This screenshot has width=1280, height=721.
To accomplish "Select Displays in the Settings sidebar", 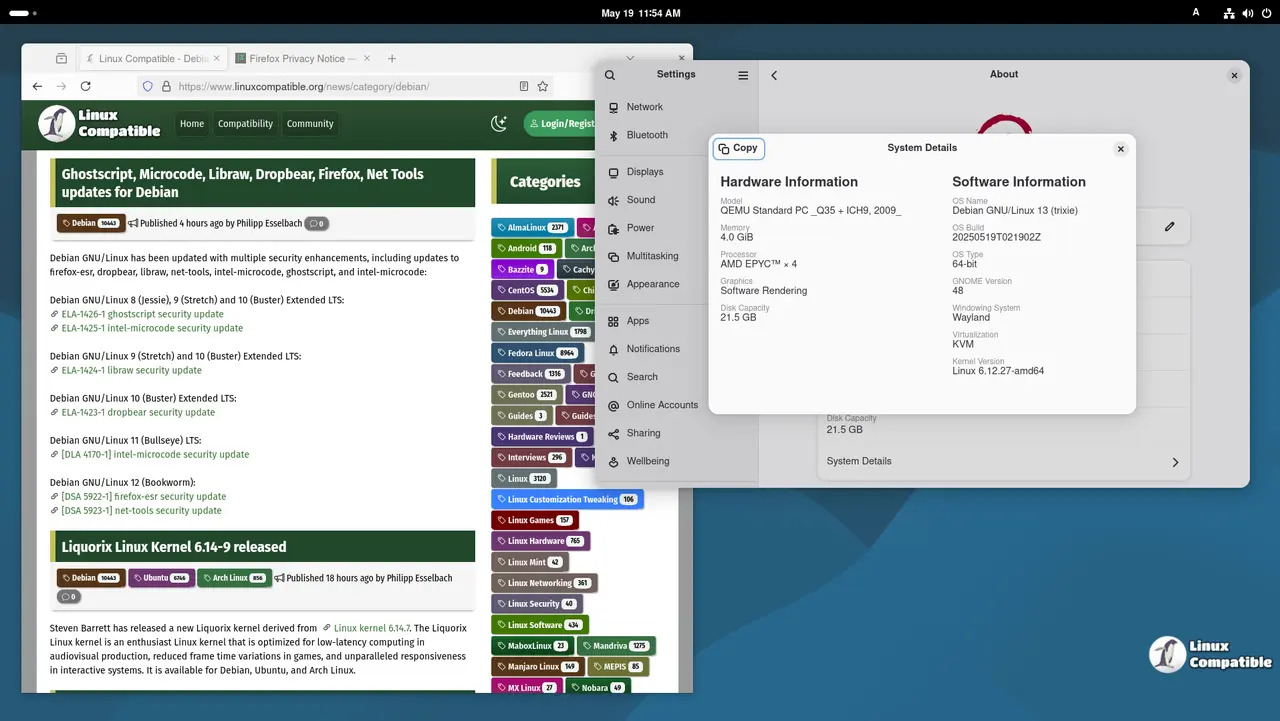I will 645,171.
